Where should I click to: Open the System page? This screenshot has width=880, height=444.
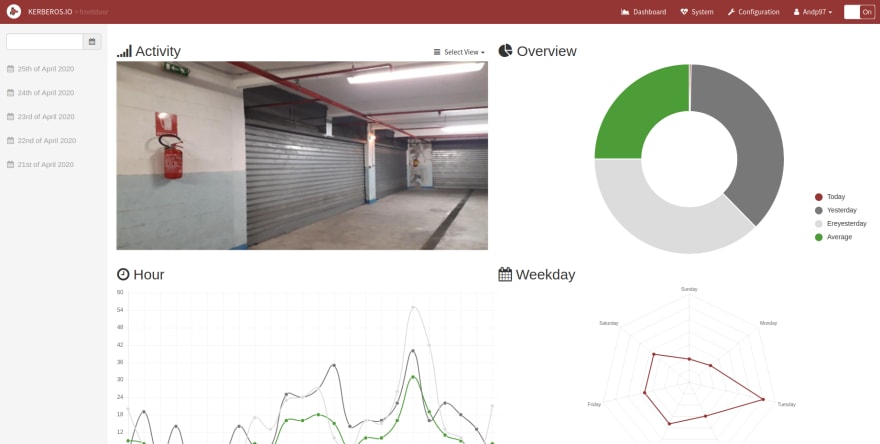pyautogui.click(x=696, y=12)
